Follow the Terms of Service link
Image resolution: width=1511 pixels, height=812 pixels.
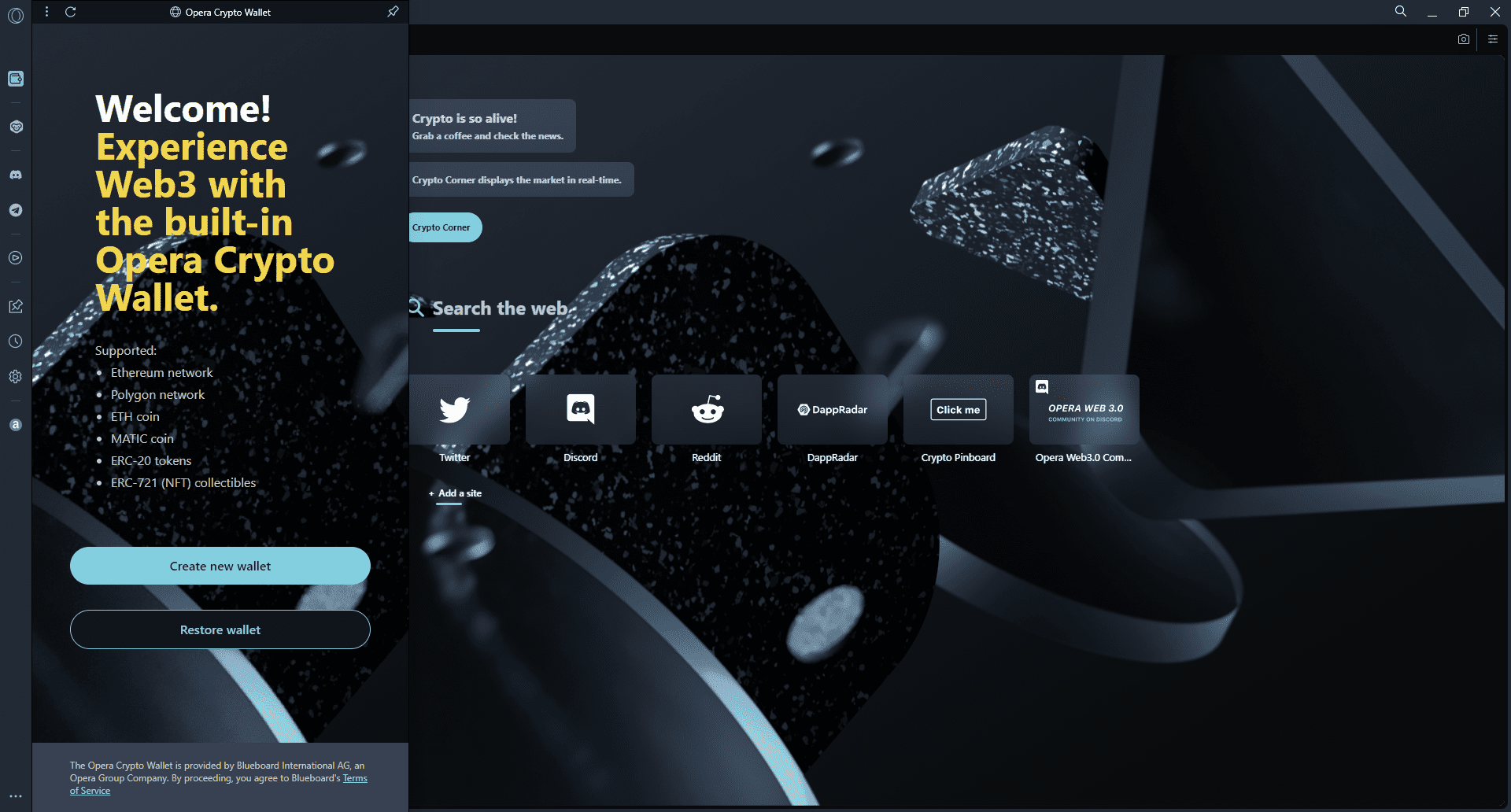355,778
